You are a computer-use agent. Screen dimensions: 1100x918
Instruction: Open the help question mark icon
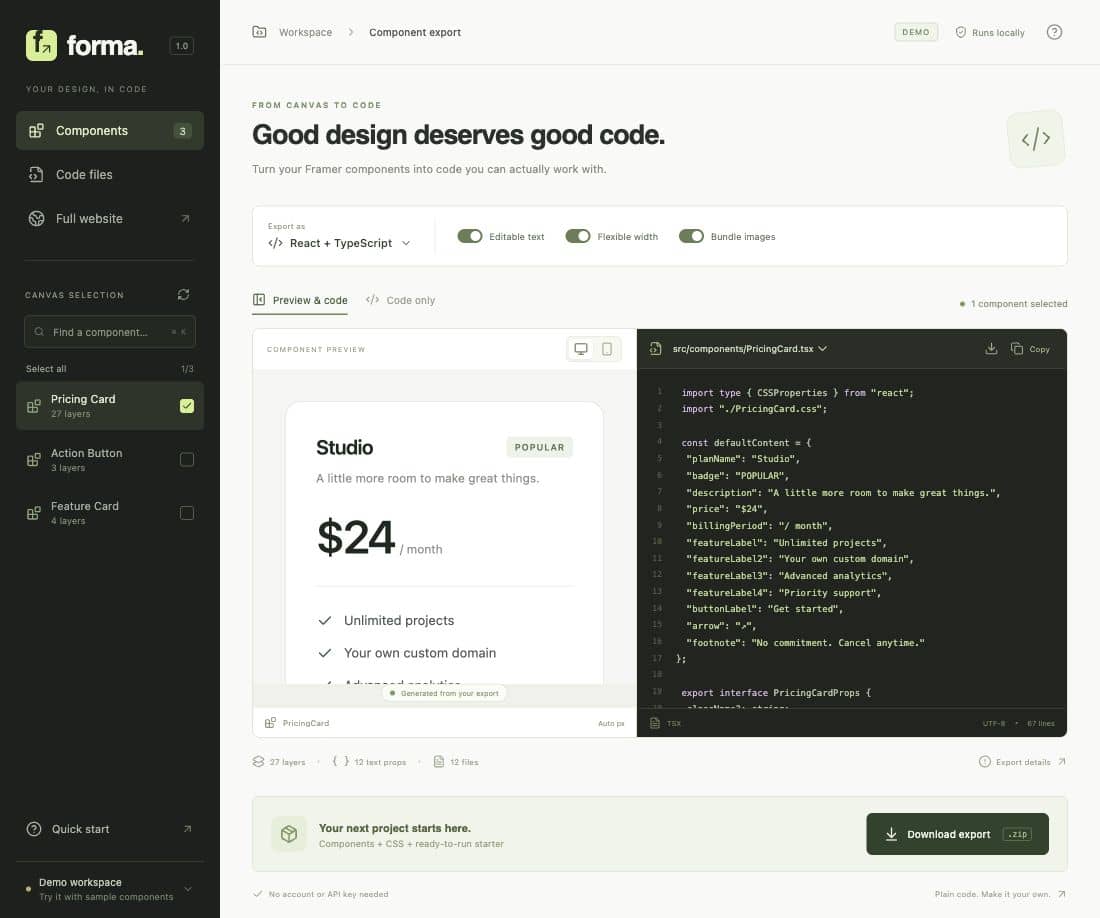(1054, 32)
